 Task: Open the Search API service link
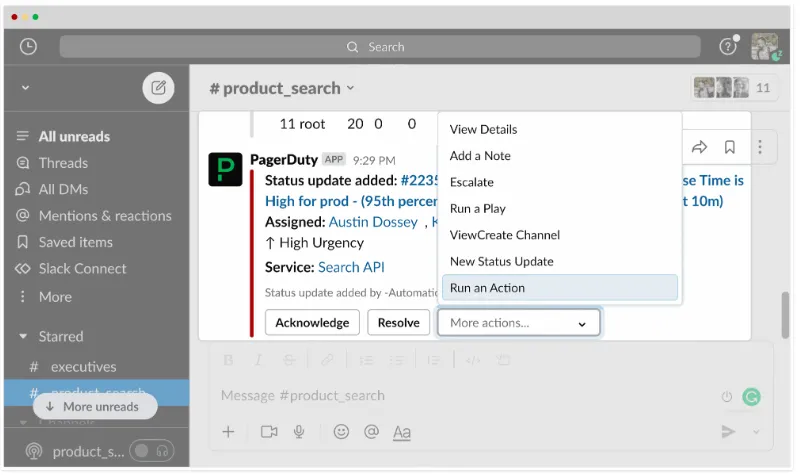pos(351,267)
